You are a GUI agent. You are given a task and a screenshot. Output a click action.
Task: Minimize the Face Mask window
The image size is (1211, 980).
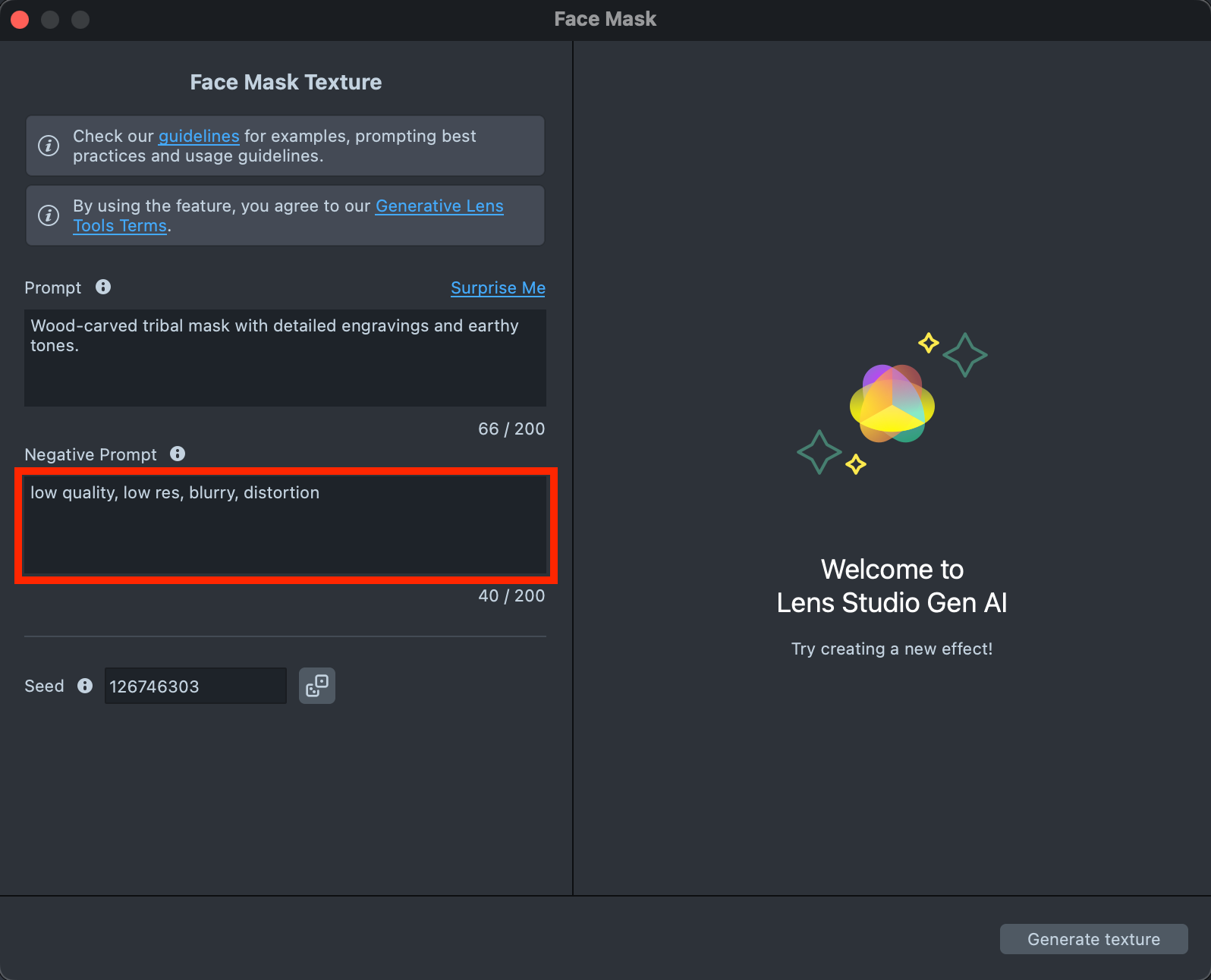(x=50, y=20)
